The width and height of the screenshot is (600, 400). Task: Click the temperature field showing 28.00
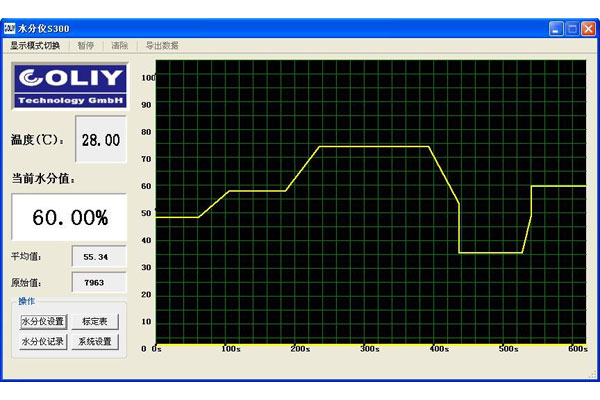coord(101,140)
